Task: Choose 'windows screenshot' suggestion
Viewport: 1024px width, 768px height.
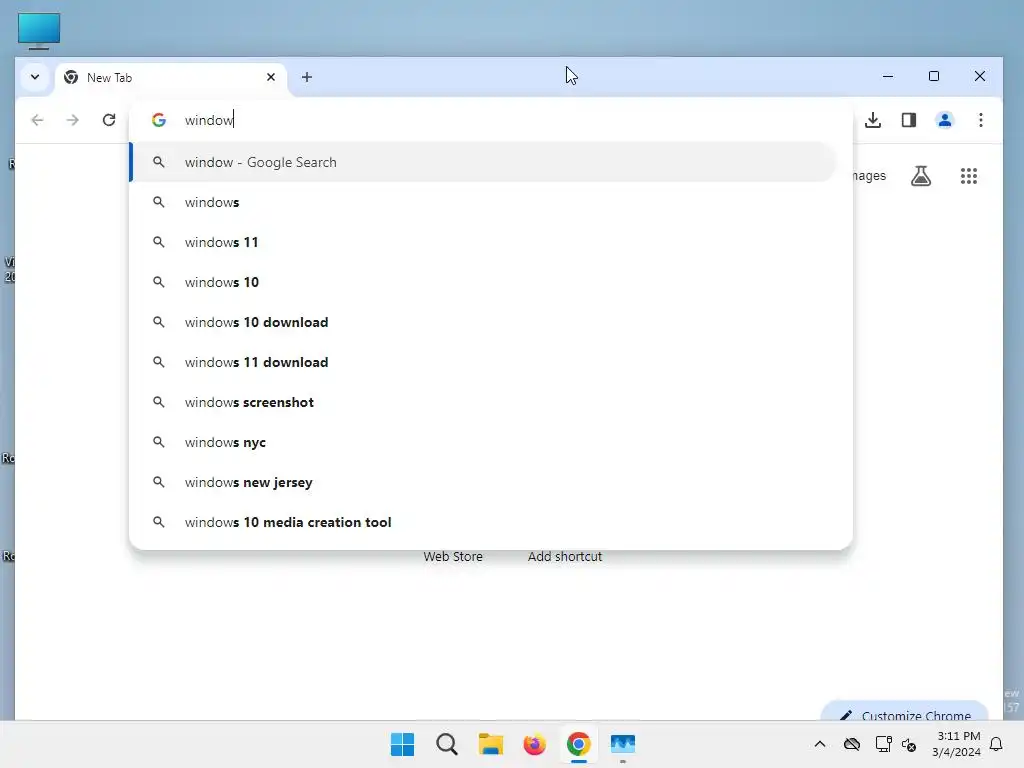Action: (483, 402)
